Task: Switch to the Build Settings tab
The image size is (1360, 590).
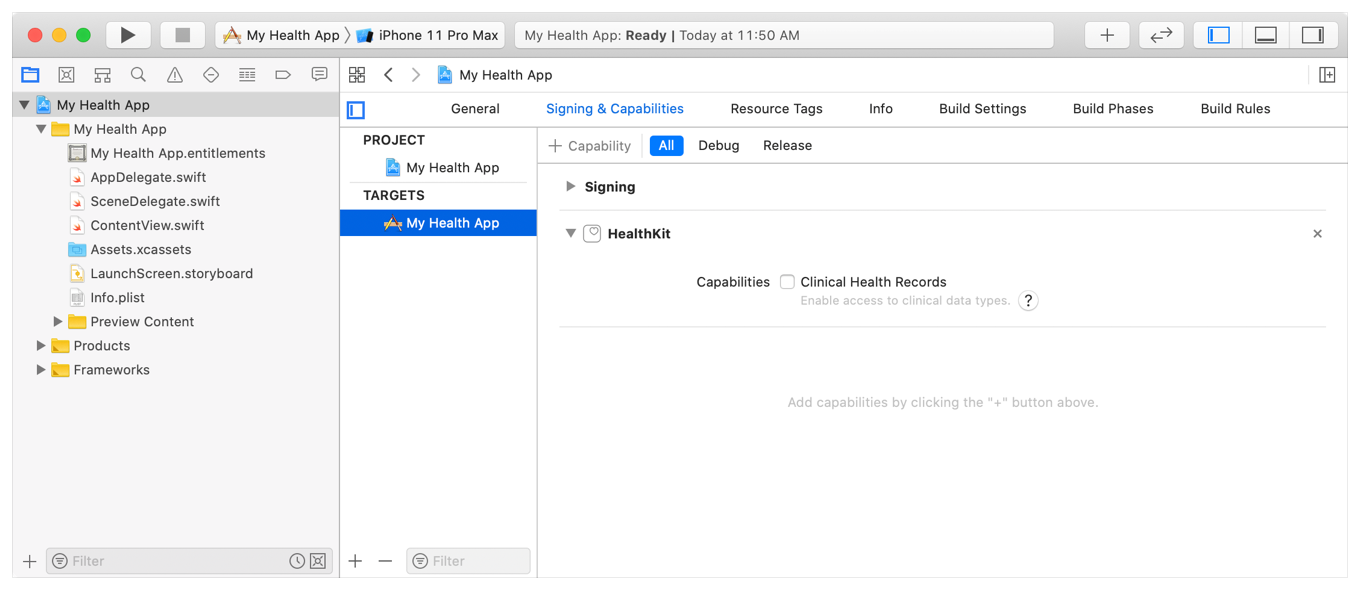Action: pos(982,109)
